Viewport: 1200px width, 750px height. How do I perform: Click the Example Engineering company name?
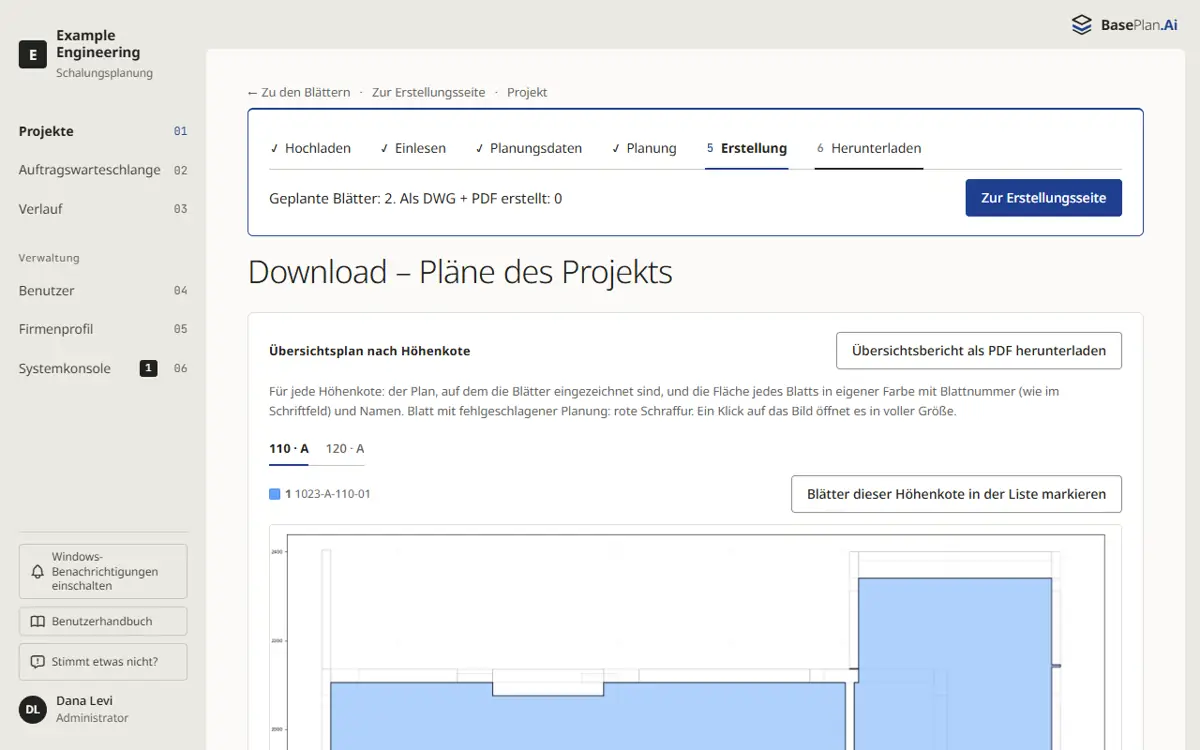click(x=98, y=44)
